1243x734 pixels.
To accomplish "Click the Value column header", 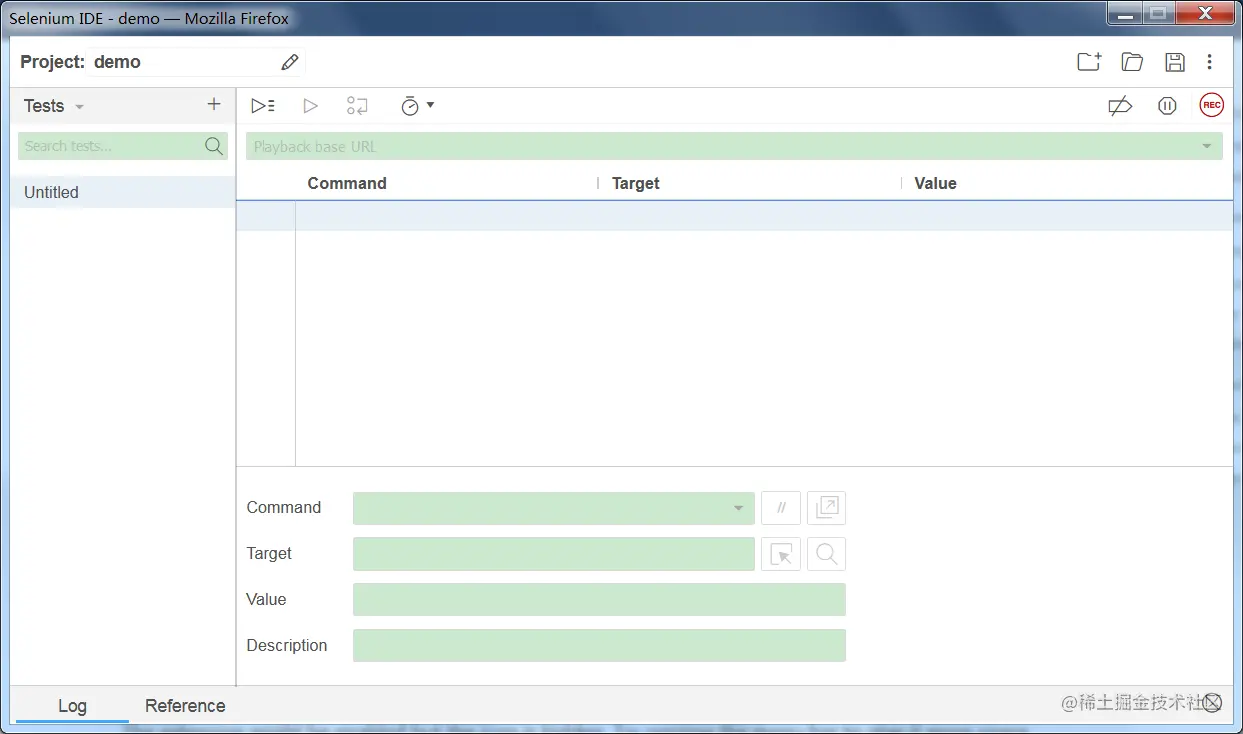I will [x=935, y=183].
